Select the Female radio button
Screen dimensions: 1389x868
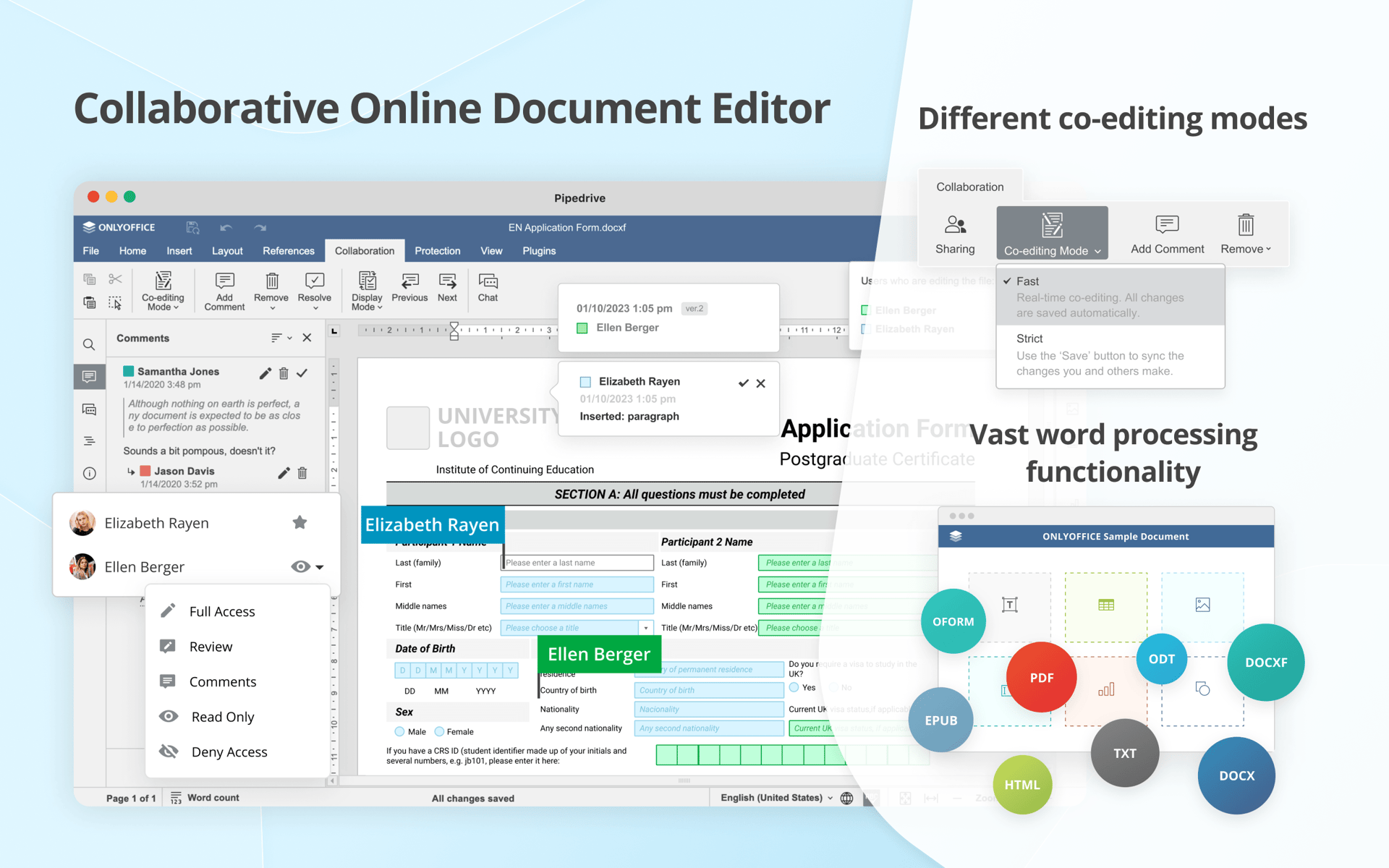440,731
